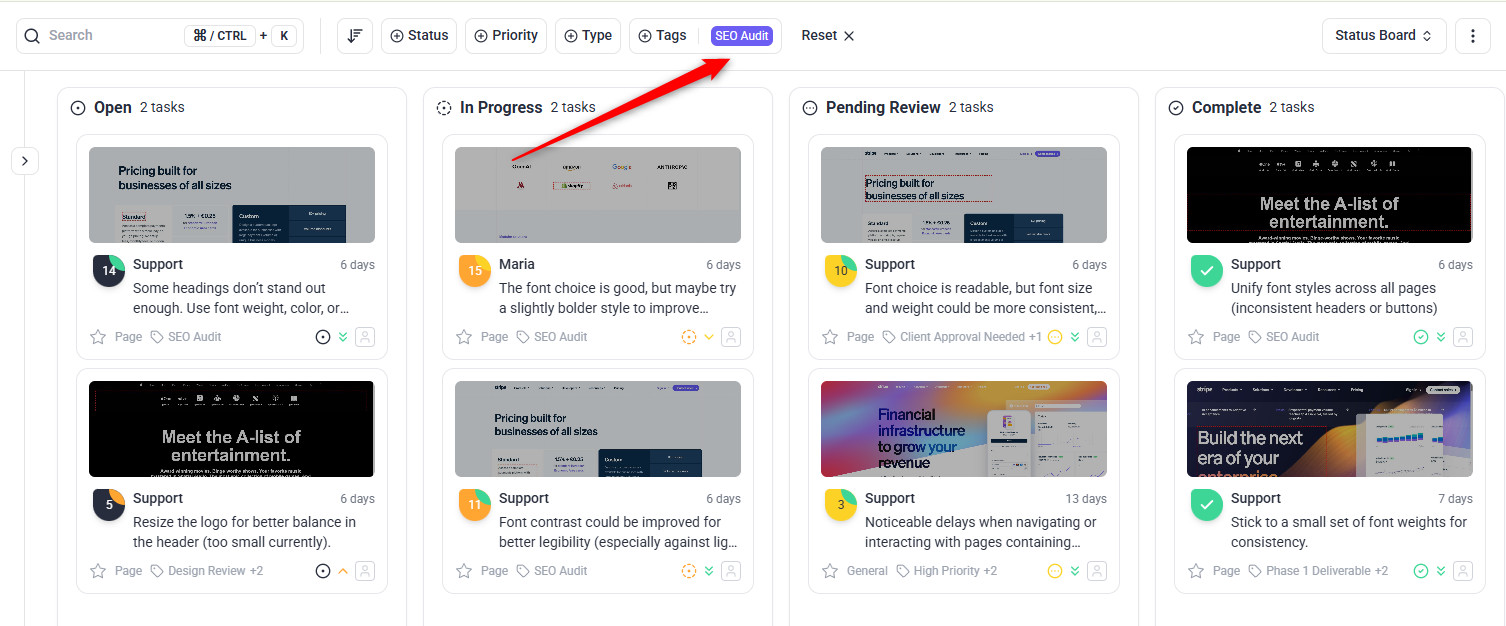
Task: Click the green complete status icon on 'Unify font styles'
Action: point(1421,337)
